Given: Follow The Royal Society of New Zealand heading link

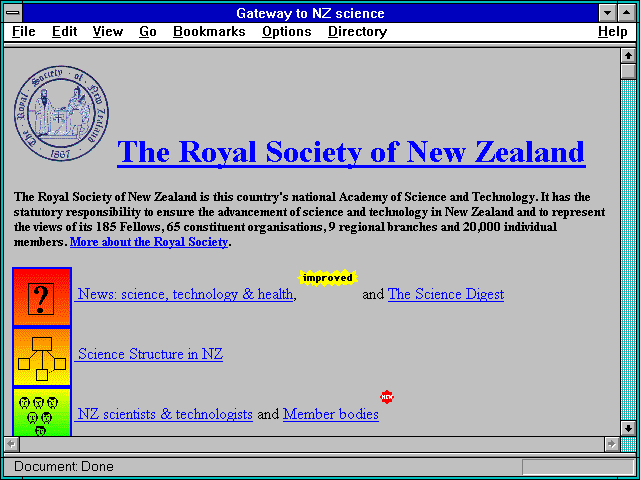Looking at the screenshot, I should [351, 152].
